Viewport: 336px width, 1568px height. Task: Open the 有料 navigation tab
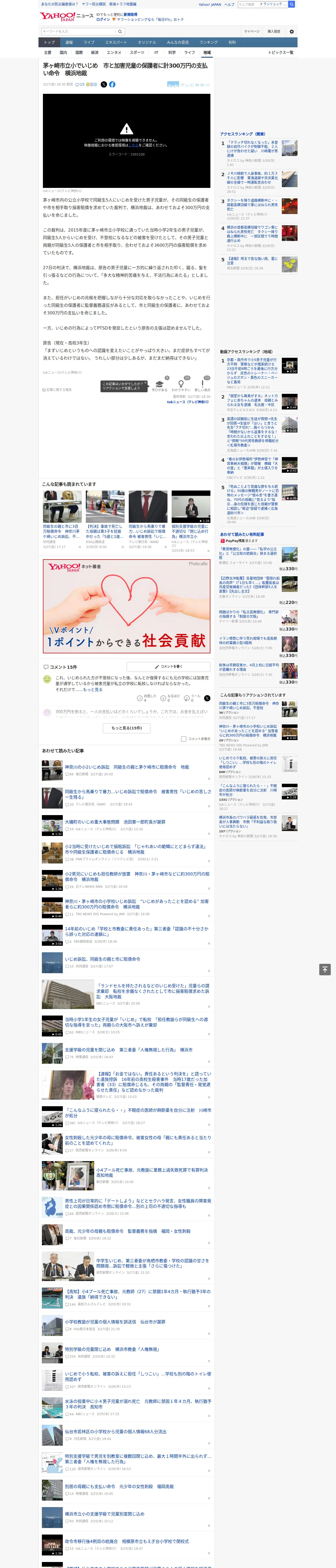tap(232, 43)
